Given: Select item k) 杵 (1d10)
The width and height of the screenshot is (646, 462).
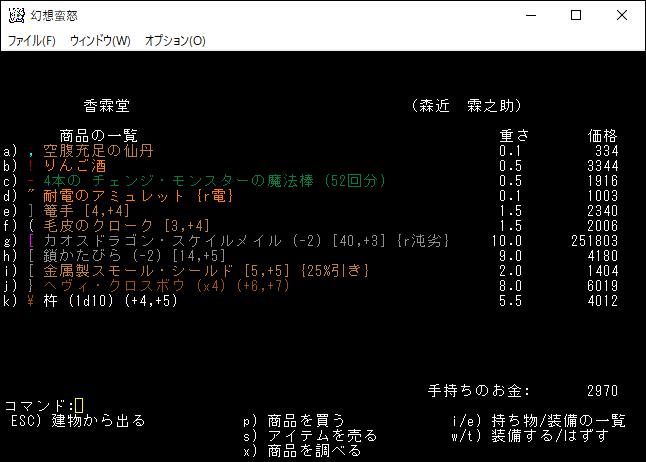Looking at the screenshot, I should click(x=108, y=301).
